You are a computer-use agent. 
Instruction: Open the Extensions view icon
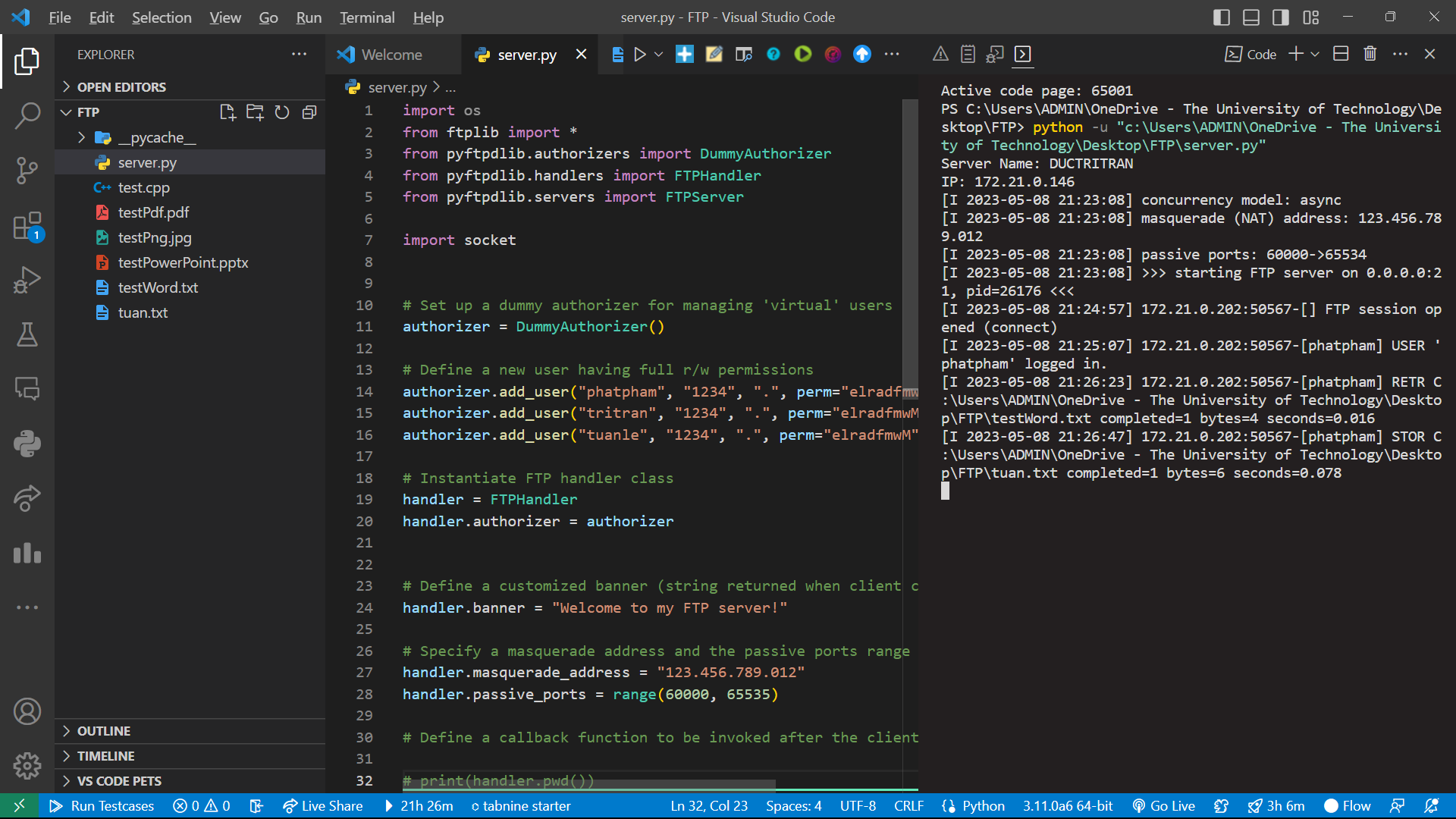coord(27,225)
